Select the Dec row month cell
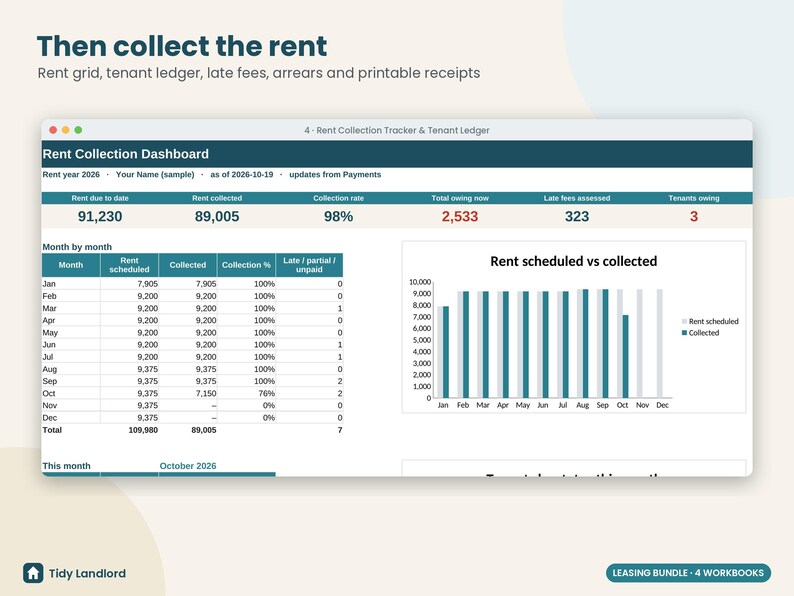The width and height of the screenshot is (794, 596). click(x=71, y=418)
